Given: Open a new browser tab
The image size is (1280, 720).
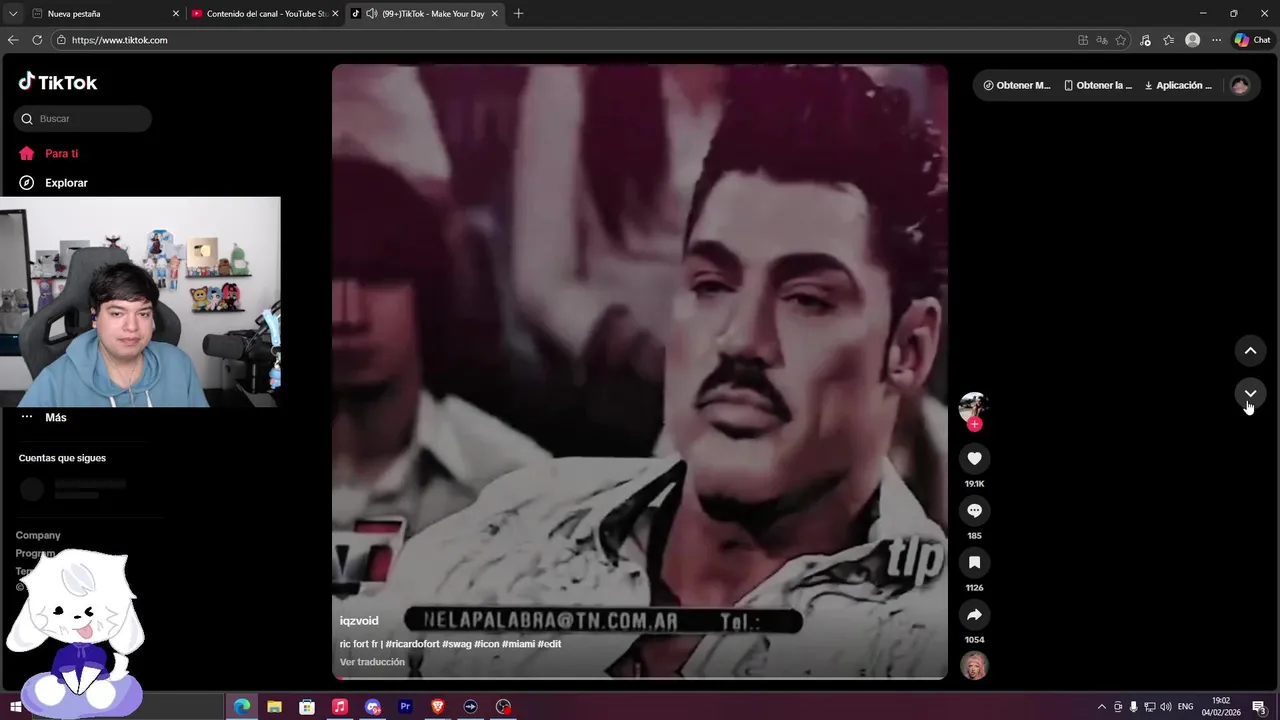Looking at the screenshot, I should (x=518, y=14).
